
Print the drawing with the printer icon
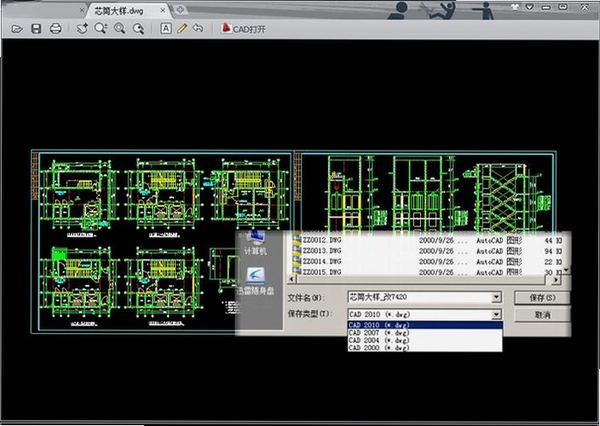click(55, 29)
